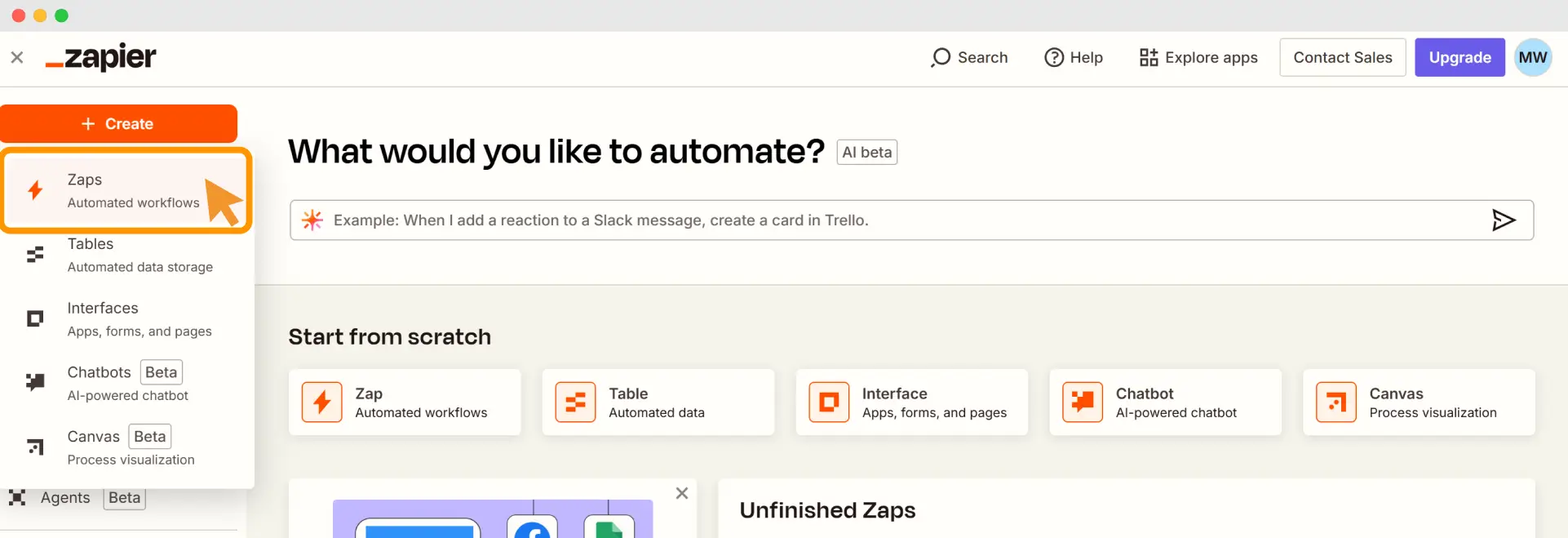The height and width of the screenshot is (538, 1568).
Task: Close the sidebar with the X icon
Action: pyautogui.click(x=17, y=57)
